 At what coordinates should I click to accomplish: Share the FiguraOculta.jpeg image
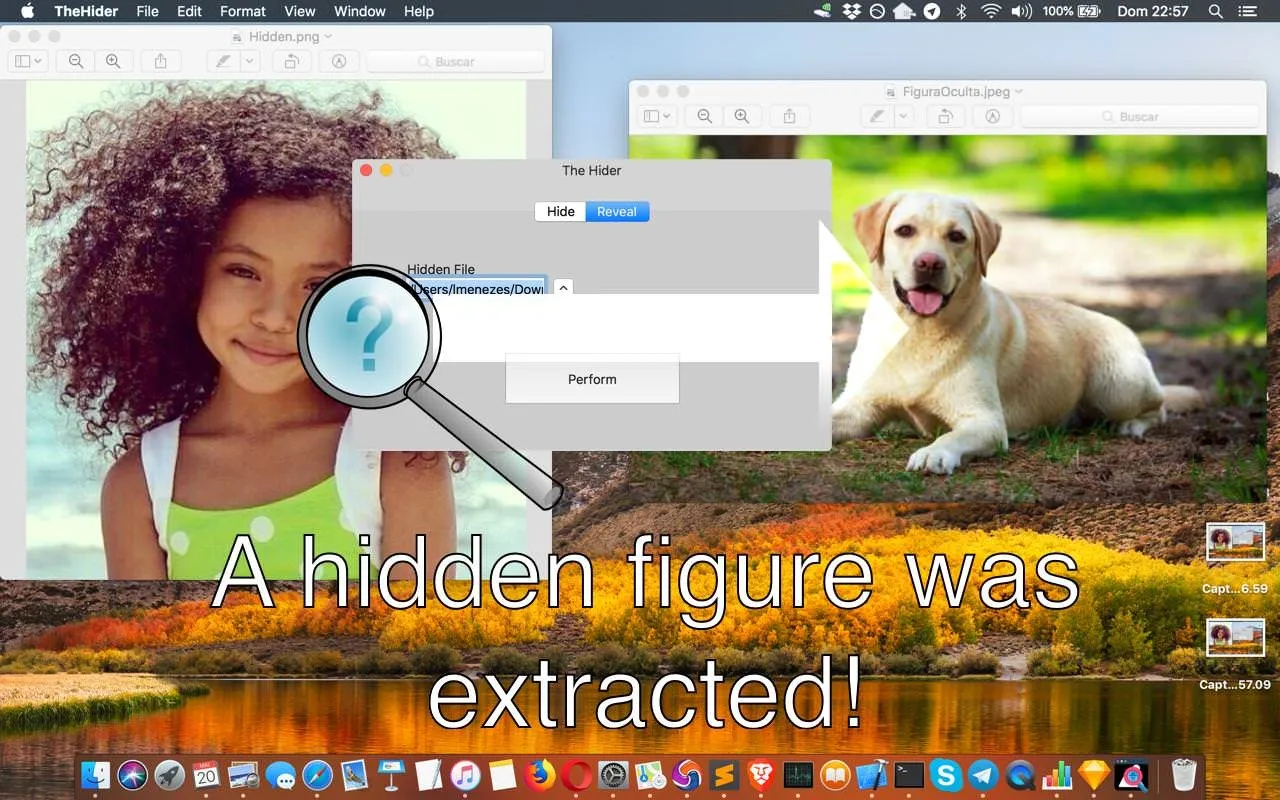790,116
